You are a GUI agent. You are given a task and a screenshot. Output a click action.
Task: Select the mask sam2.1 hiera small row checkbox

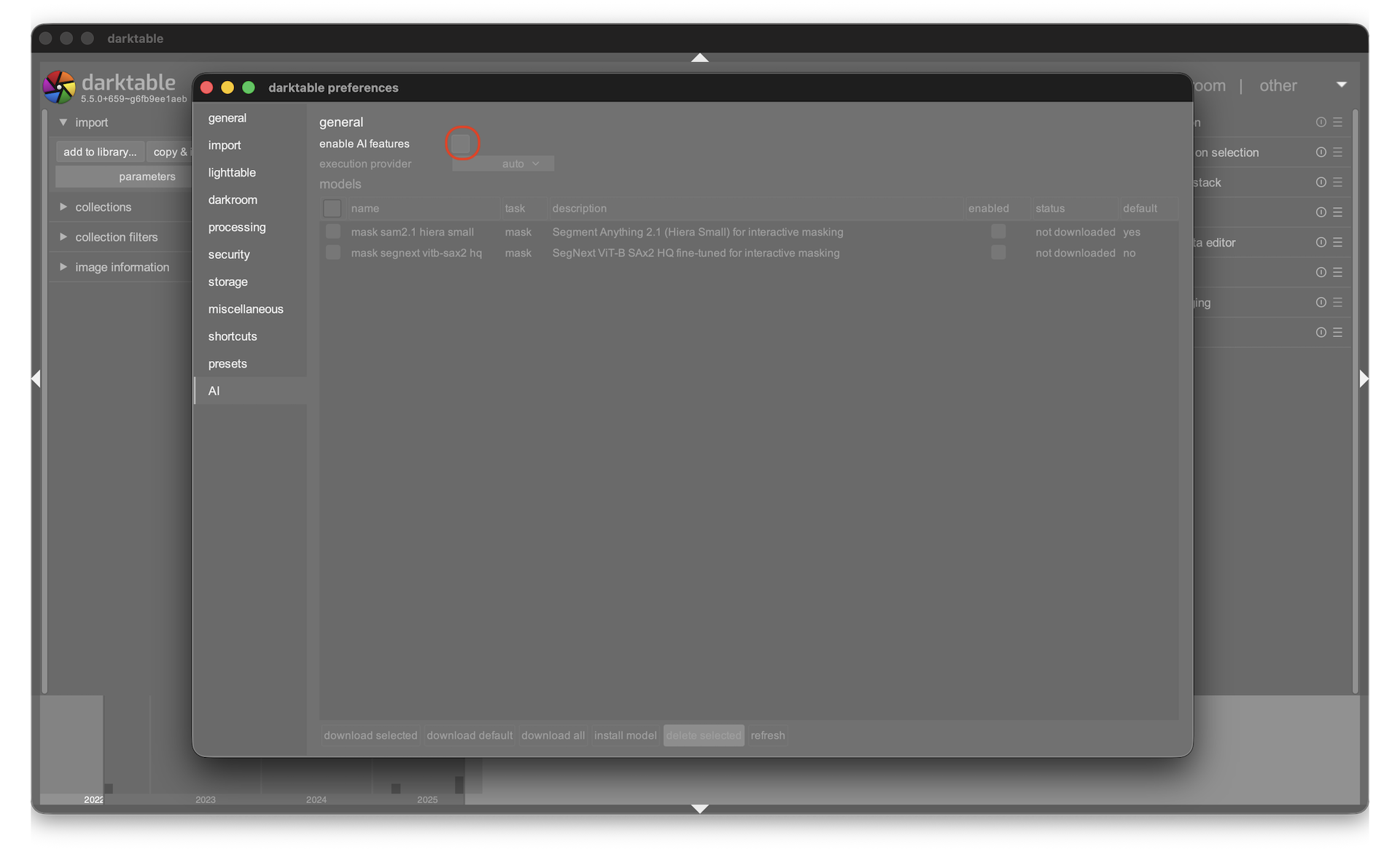click(332, 232)
